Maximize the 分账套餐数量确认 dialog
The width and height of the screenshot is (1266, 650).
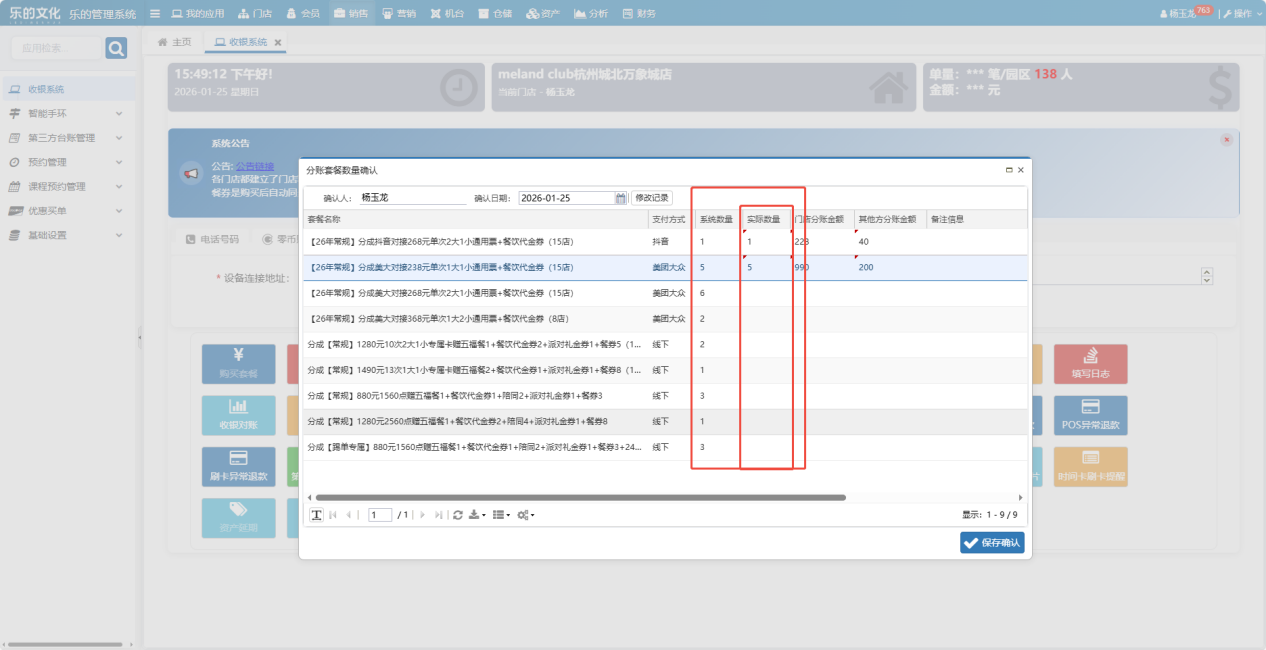pos(1008,170)
